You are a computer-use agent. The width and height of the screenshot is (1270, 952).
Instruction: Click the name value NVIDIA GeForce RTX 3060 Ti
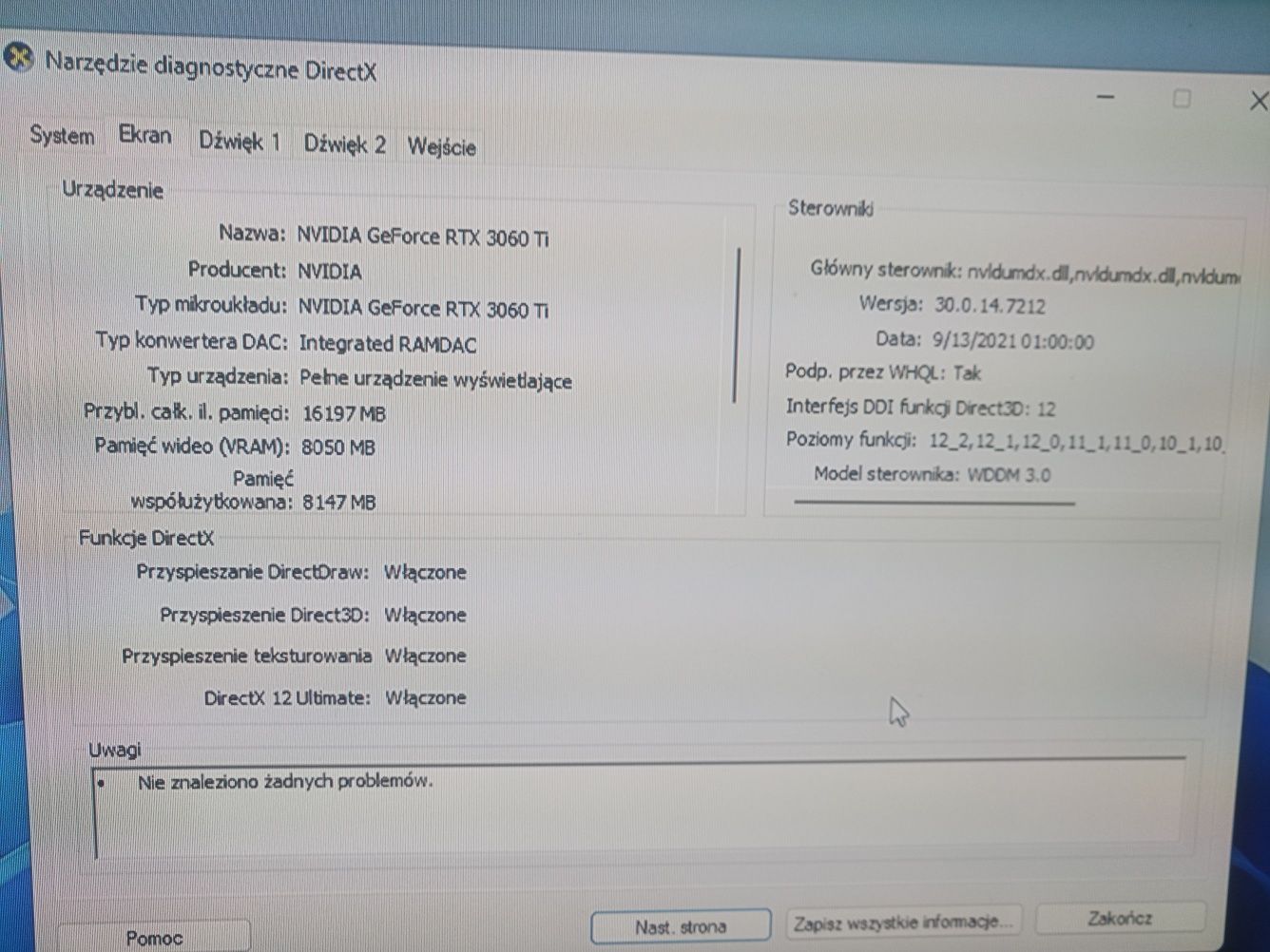pyautogui.click(x=423, y=238)
